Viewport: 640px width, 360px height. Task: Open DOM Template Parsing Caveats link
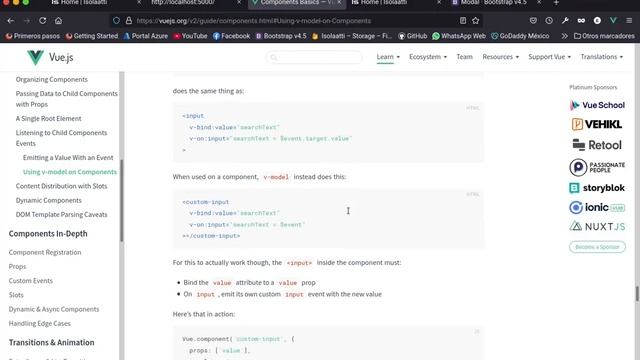tap(61, 214)
